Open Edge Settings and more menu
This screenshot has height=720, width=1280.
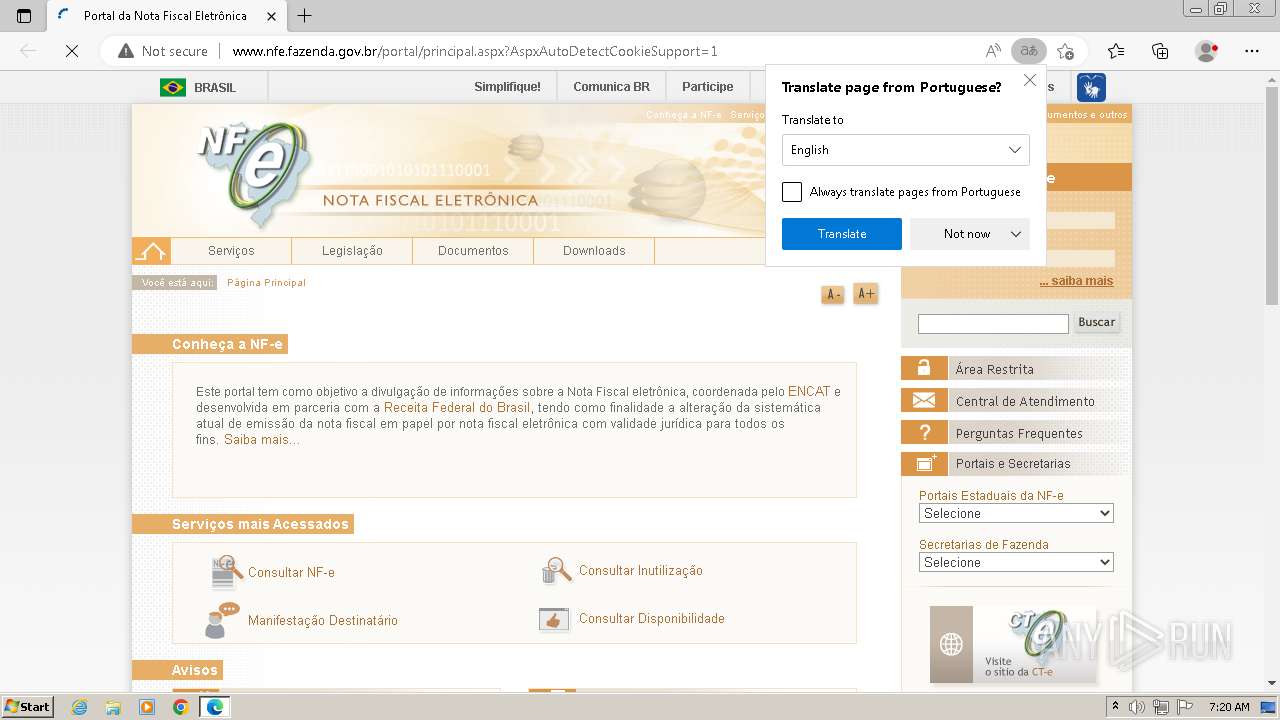point(1252,51)
